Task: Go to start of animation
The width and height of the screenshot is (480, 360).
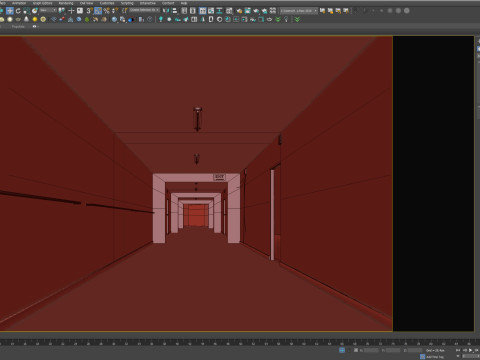Action: point(458,350)
